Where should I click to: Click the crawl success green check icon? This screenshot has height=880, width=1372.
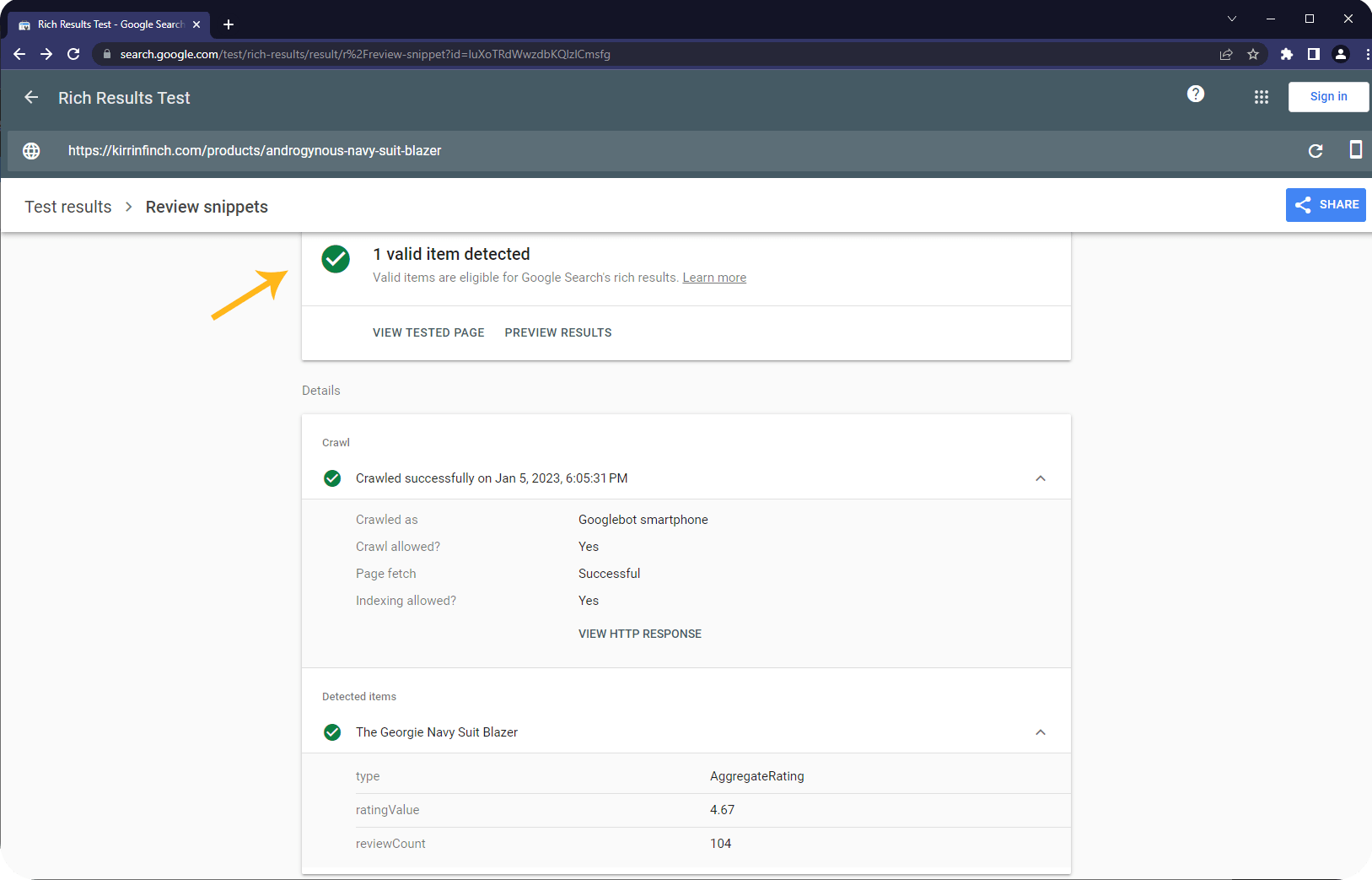pyautogui.click(x=332, y=478)
